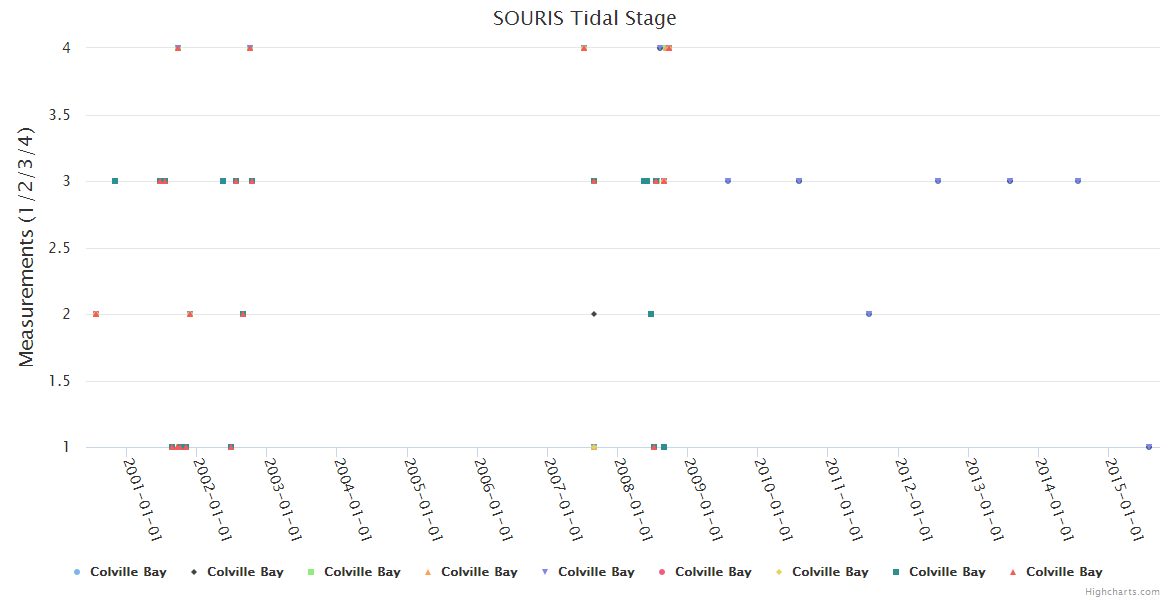Click the black diamond Colville Bay legend marker
Image resolution: width=1170 pixels, height=600 pixels.
click(194, 572)
